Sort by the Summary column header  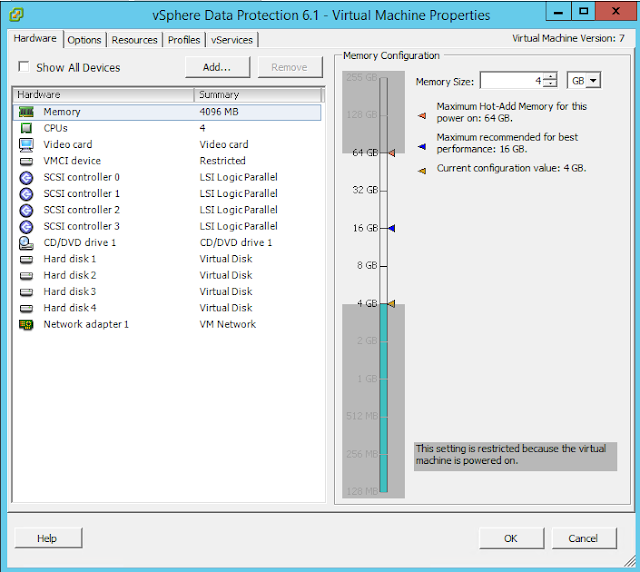258,95
